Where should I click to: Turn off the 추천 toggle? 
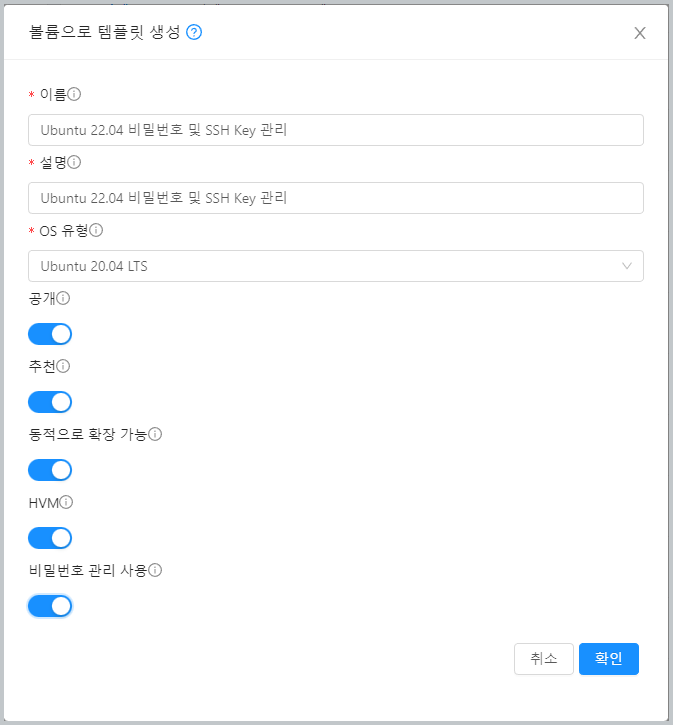tap(50, 402)
